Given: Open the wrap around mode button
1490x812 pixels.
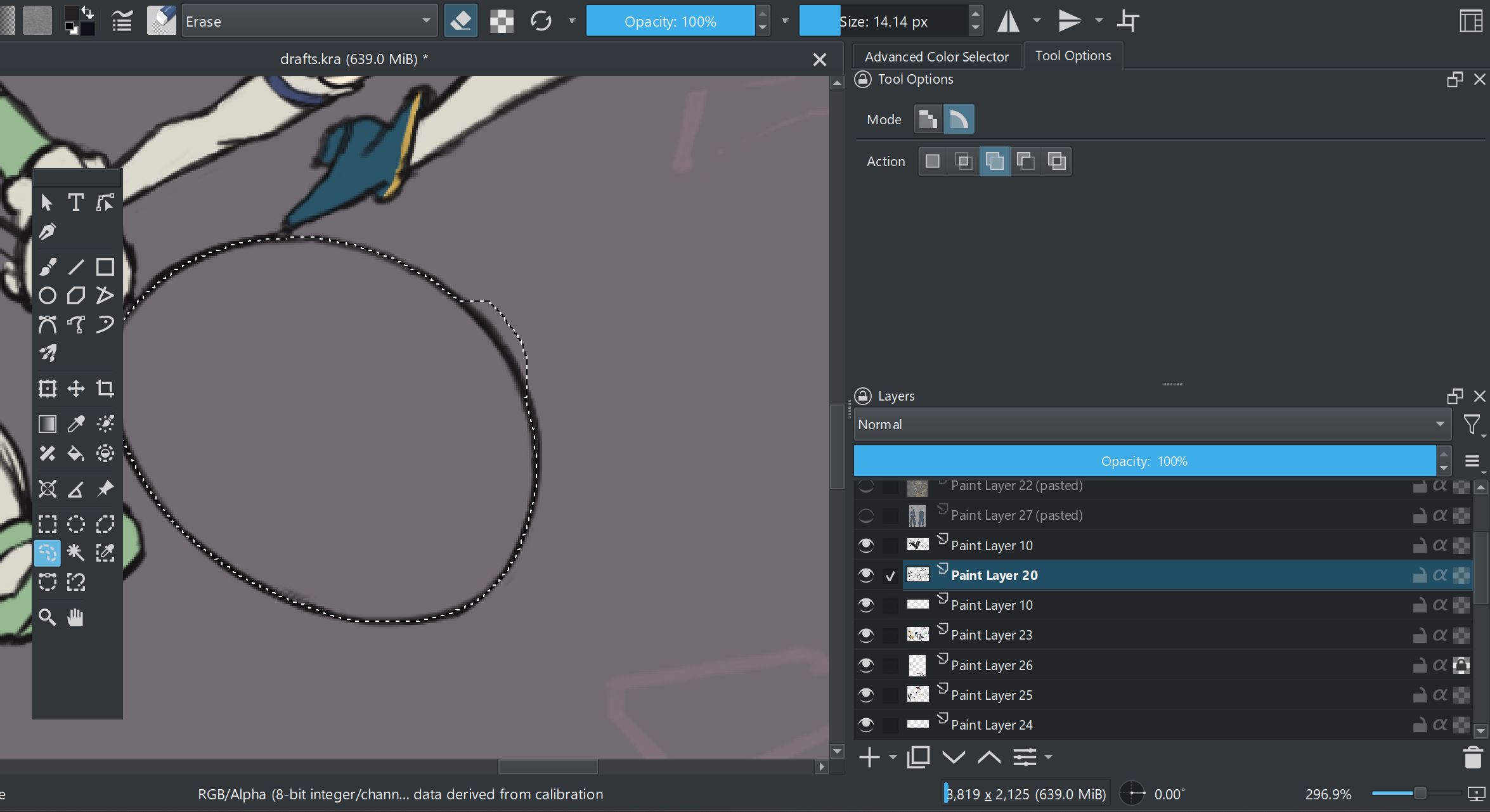Looking at the screenshot, I should tap(1128, 21).
